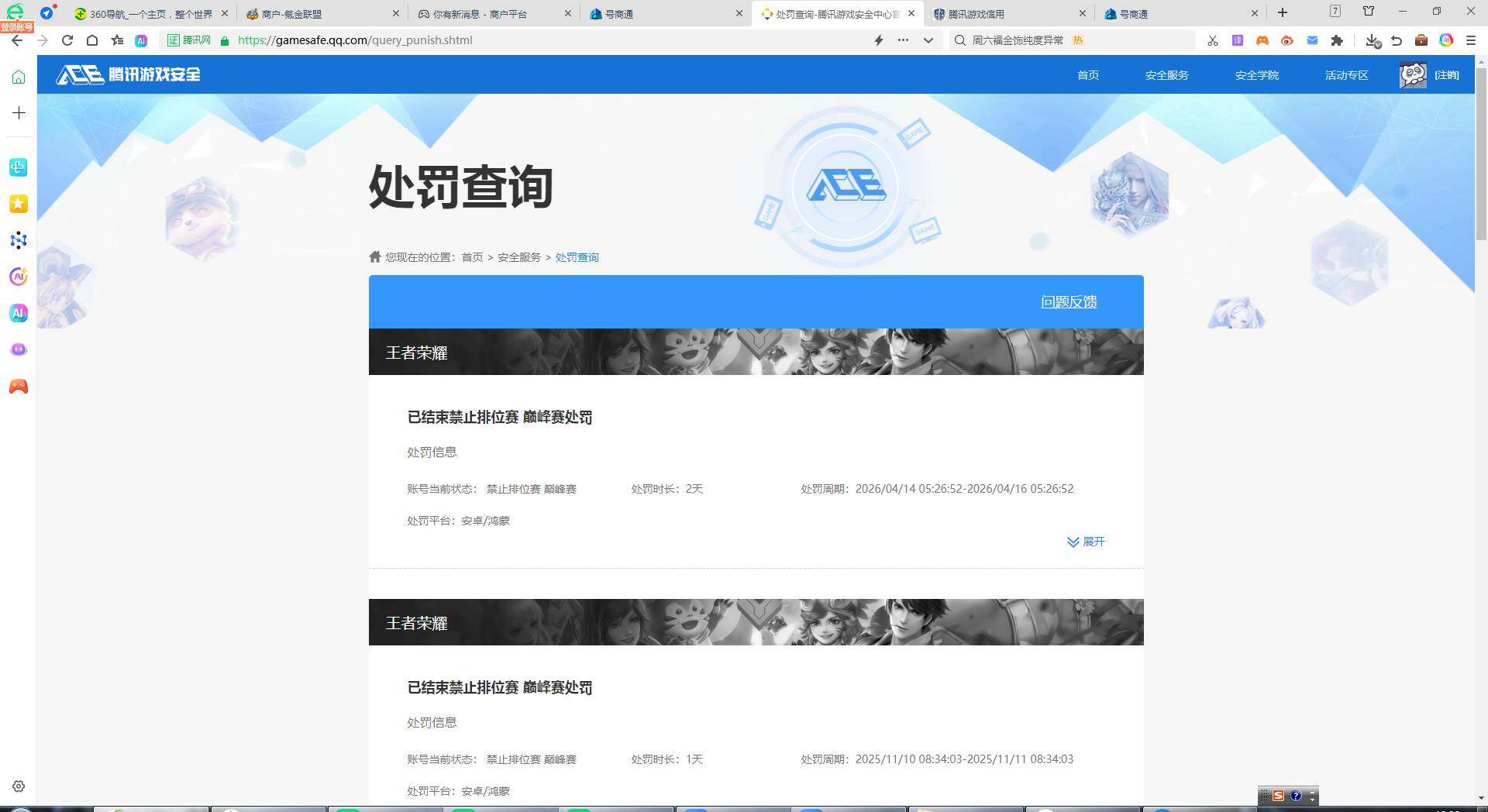Toggle the speed mode lightning in address bar
Screen dimensions: 1488x812
878,40
